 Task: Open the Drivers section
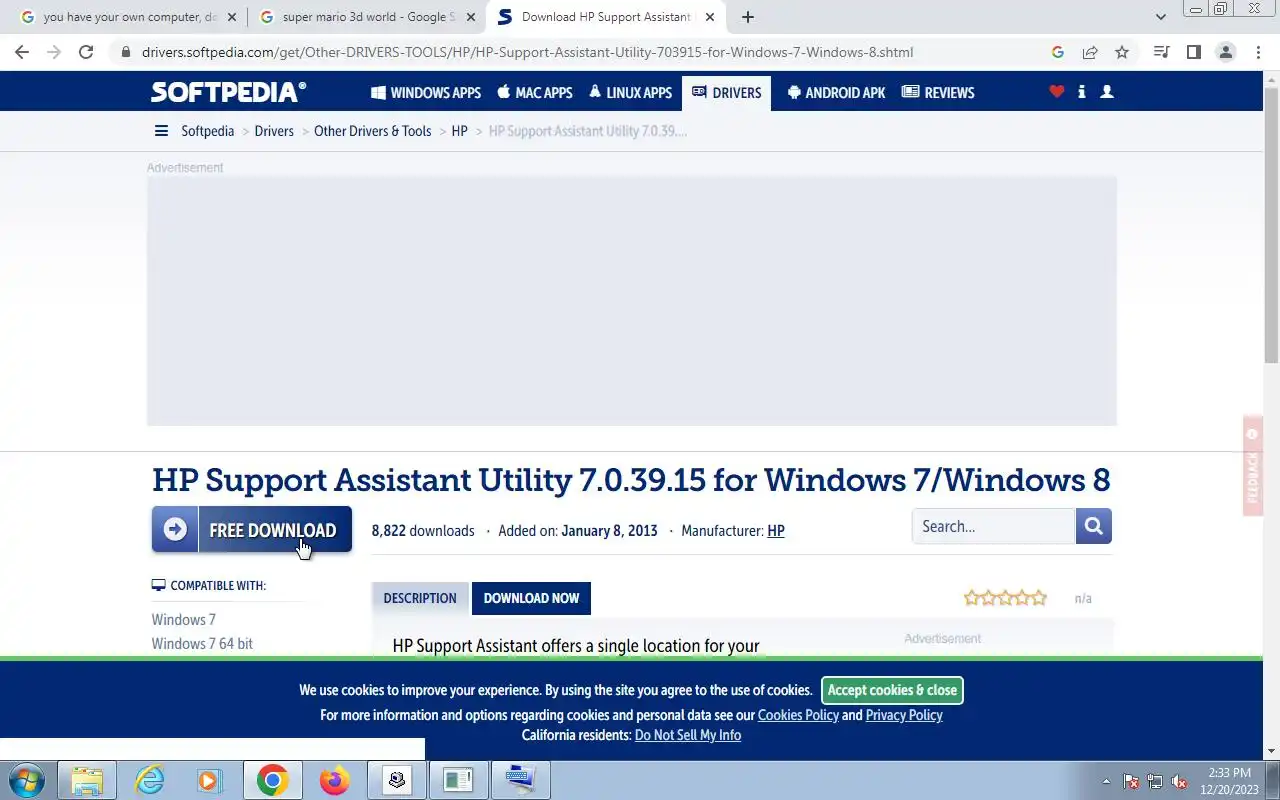[x=727, y=92]
